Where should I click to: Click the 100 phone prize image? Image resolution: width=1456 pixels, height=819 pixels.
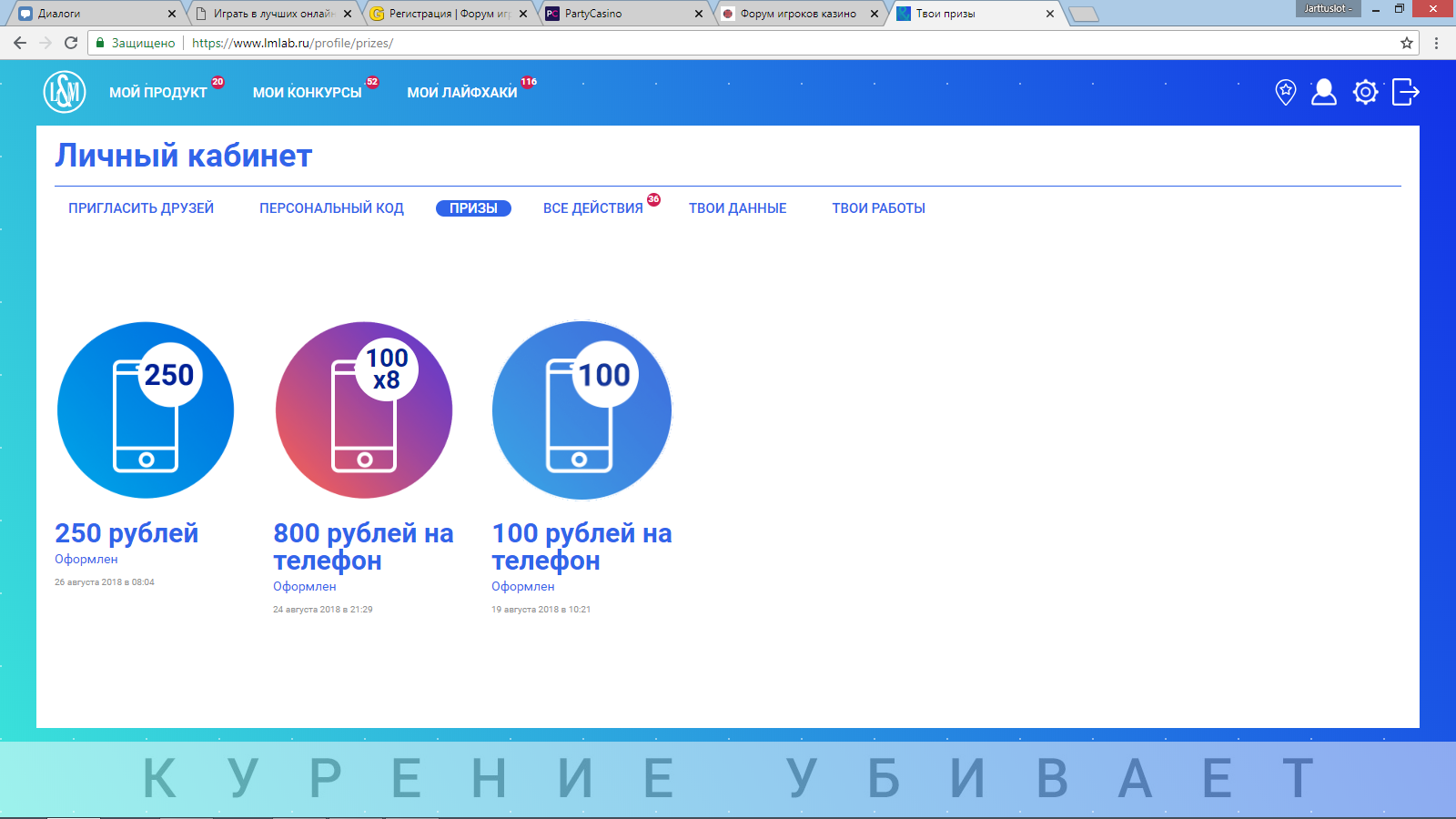[x=582, y=410]
